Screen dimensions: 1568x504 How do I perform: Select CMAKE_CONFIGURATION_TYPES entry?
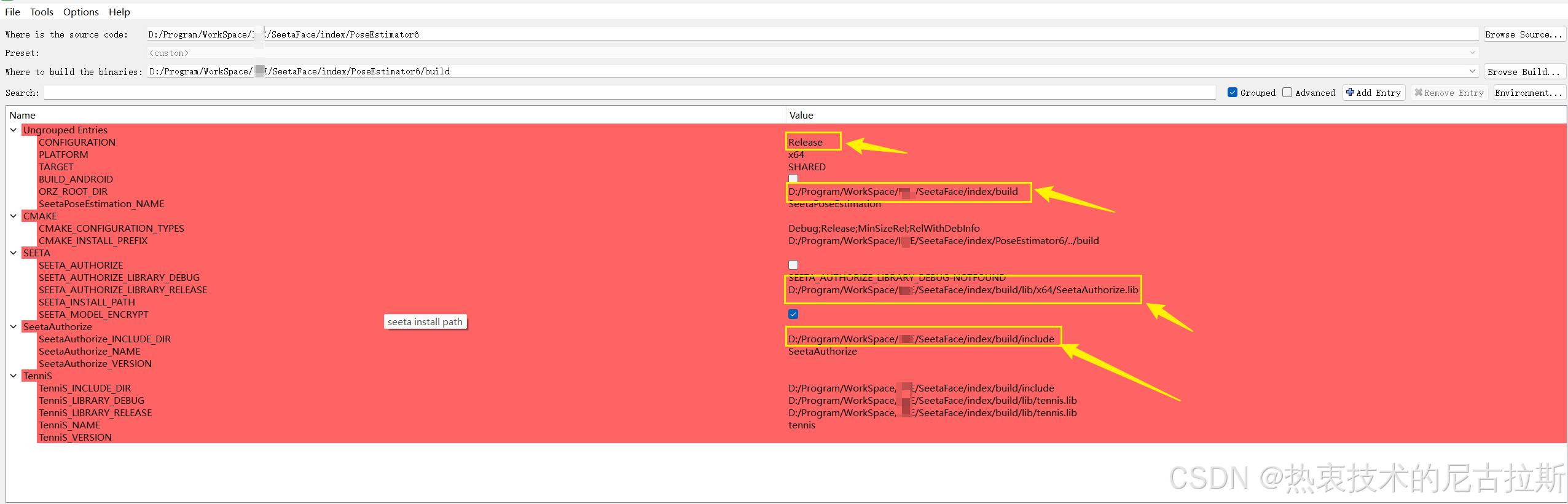[111, 228]
